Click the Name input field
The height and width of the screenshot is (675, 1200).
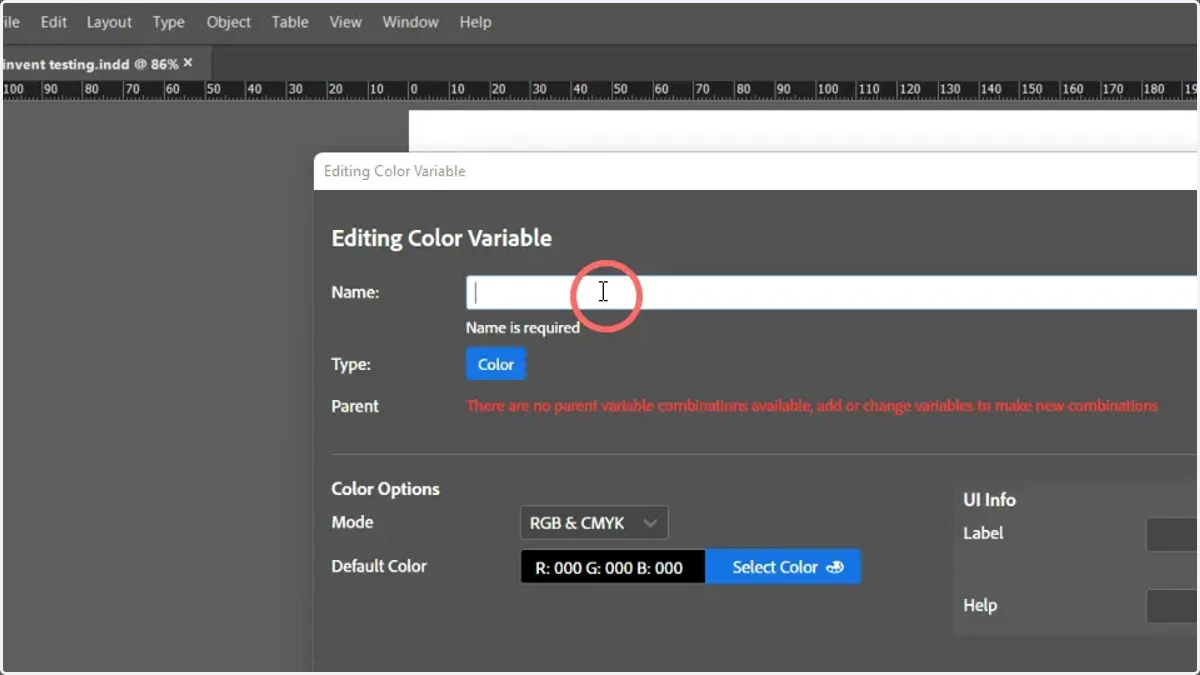(832, 293)
